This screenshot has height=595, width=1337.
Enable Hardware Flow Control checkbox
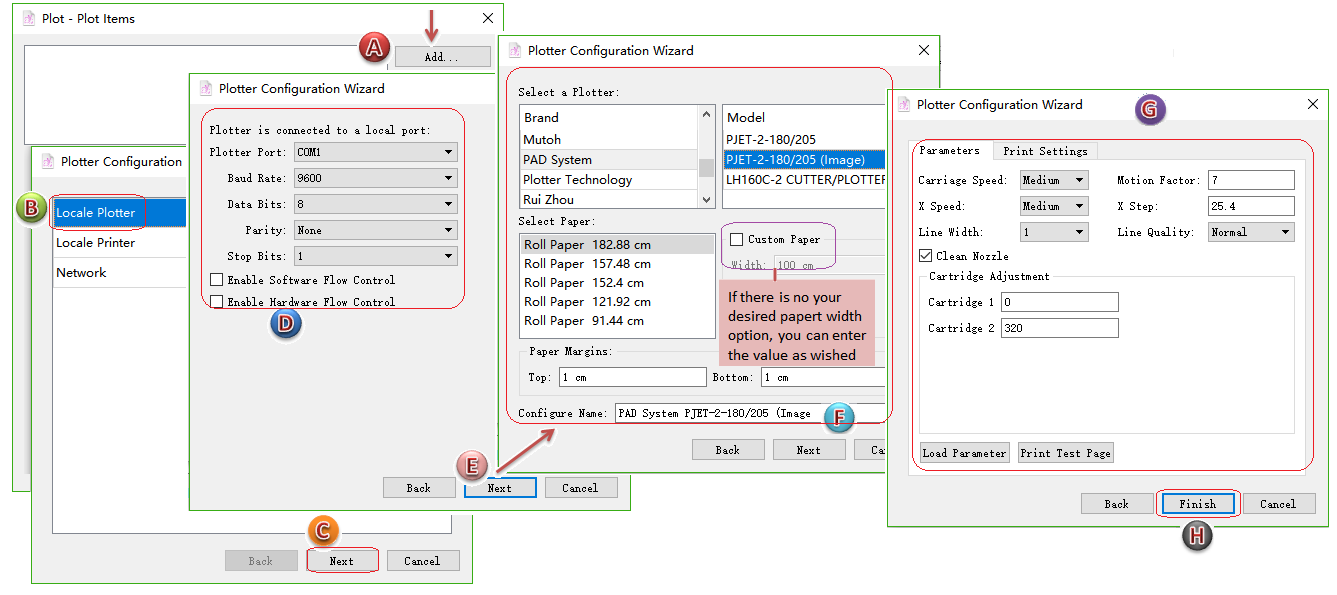point(217,302)
